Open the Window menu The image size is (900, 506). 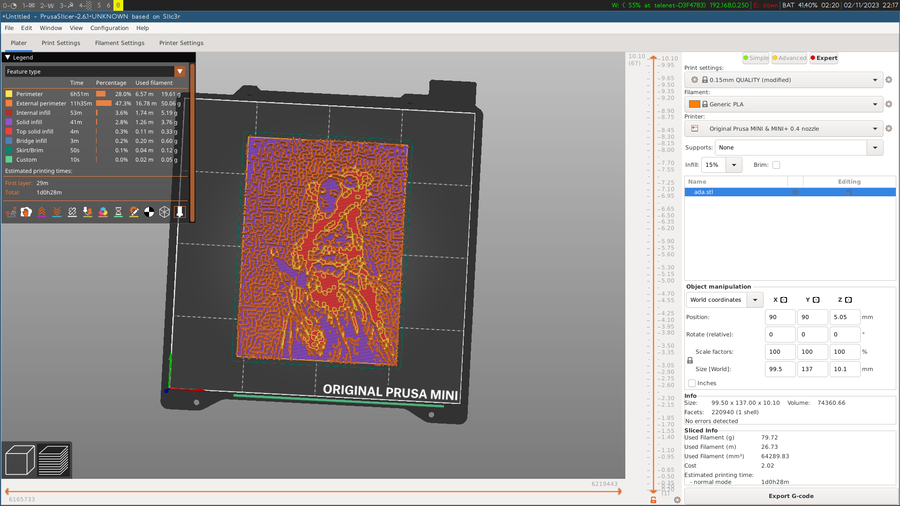(x=51, y=28)
